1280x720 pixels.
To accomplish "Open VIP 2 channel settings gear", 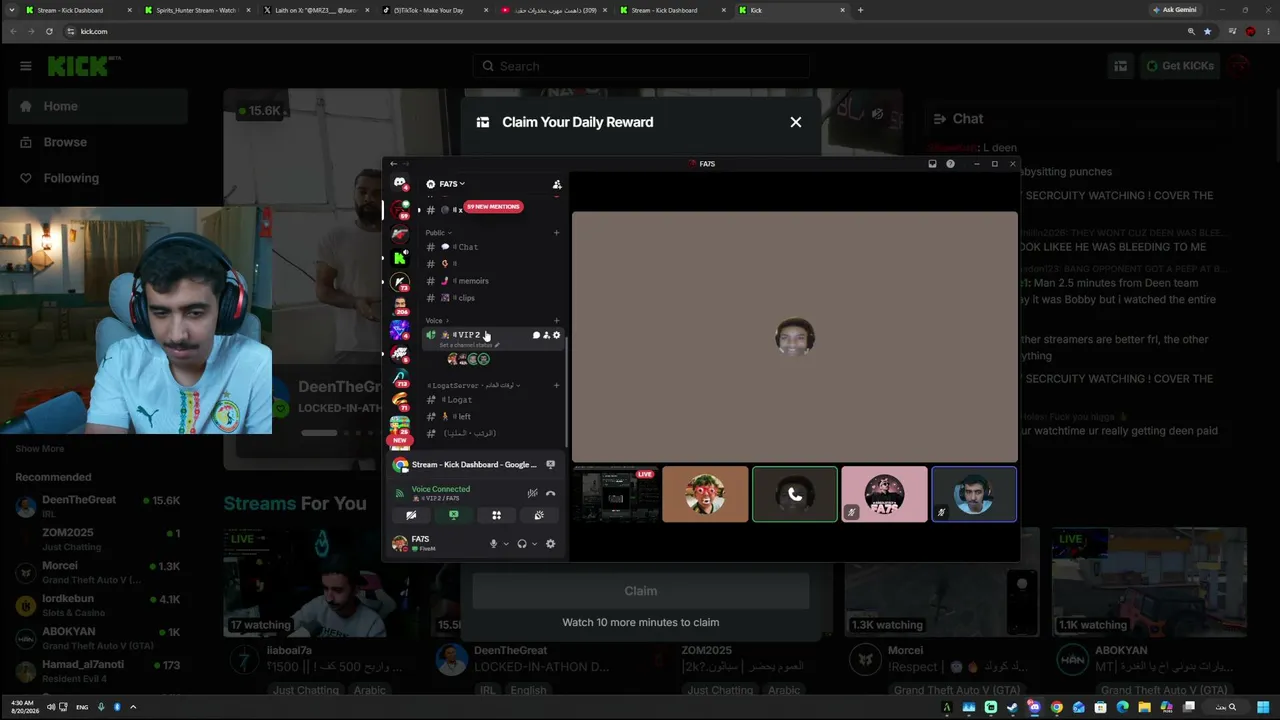I will tap(557, 335).
